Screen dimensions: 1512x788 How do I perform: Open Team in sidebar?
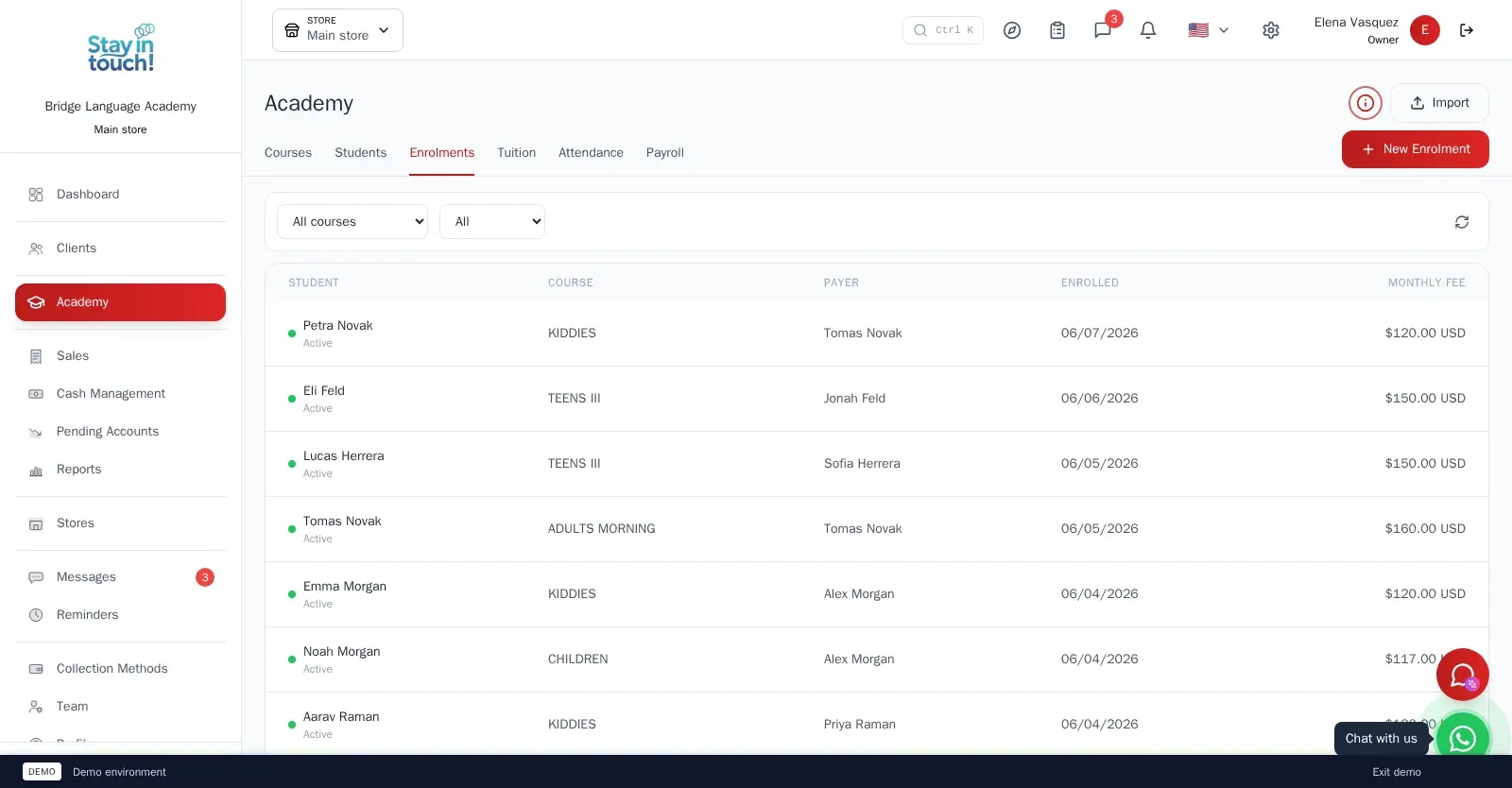tap(121, 707)
